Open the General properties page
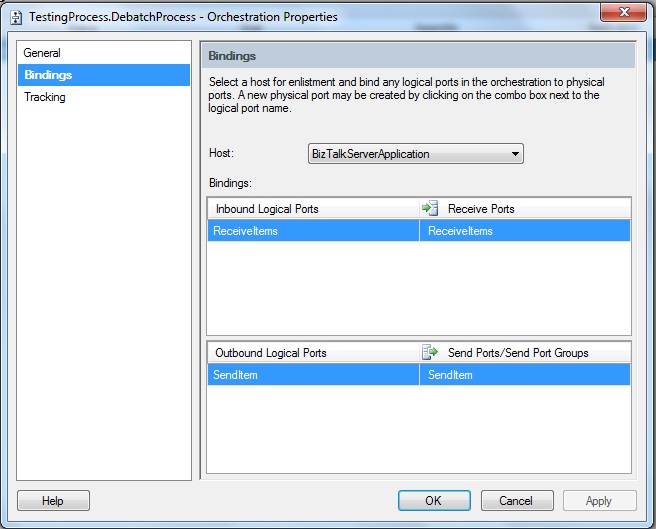656x529 pixels. click(x=42, y=53)
